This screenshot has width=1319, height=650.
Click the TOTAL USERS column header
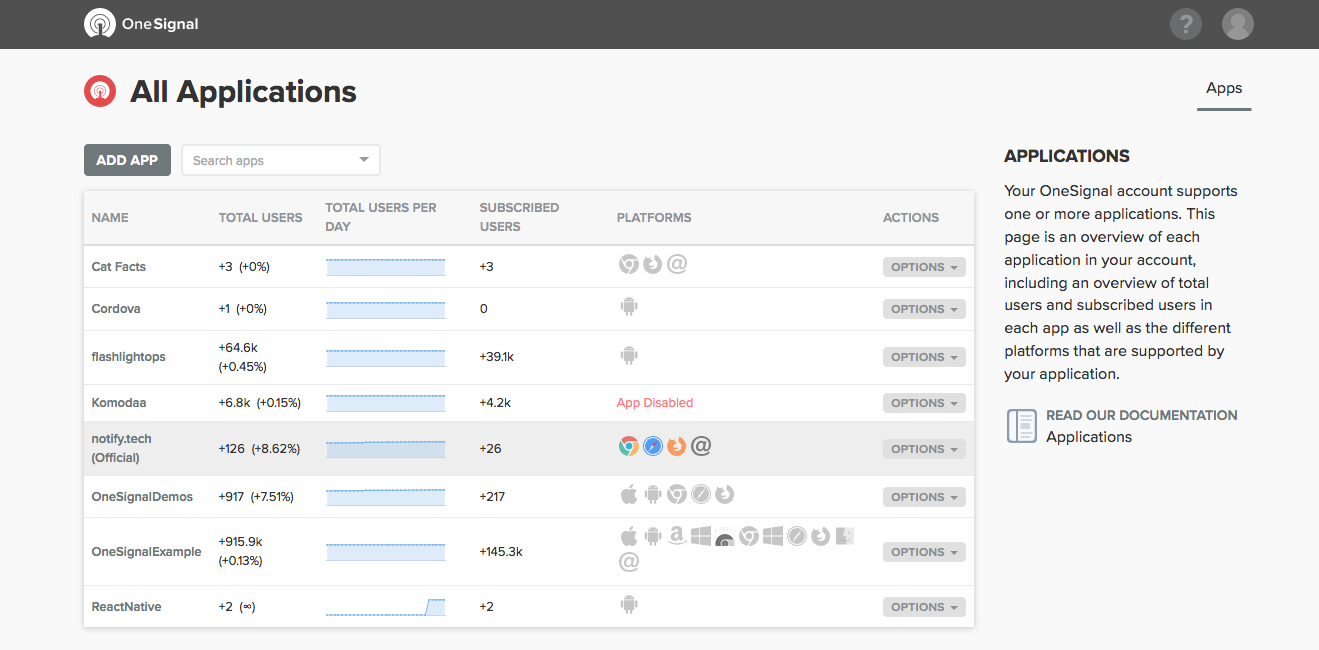coord(260,217)
